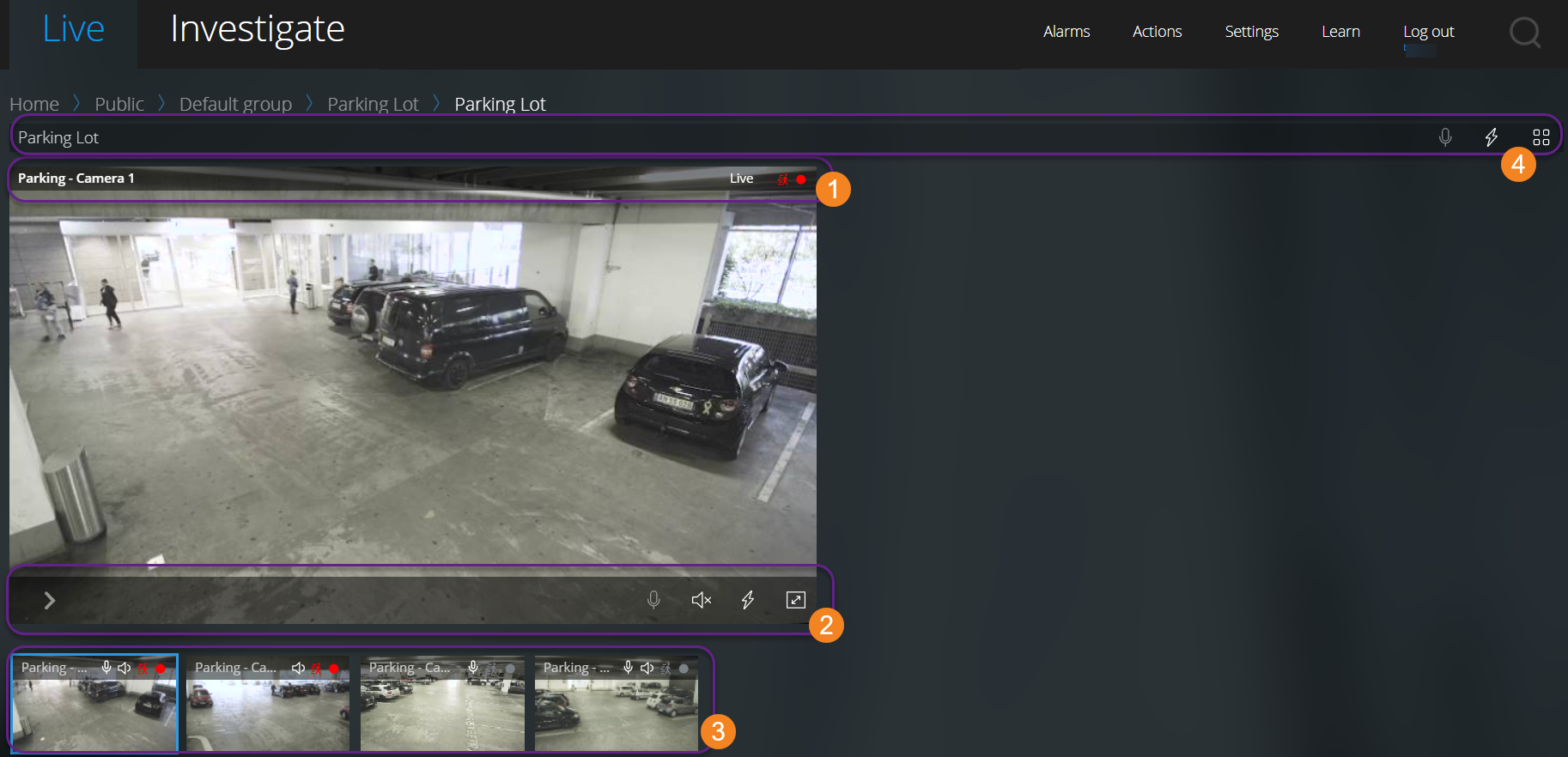This screenshot has width=1568, height=757.
Task: Click the view toolbar microphone icon
Action: pyautogui.click(x=1445, y=137)
